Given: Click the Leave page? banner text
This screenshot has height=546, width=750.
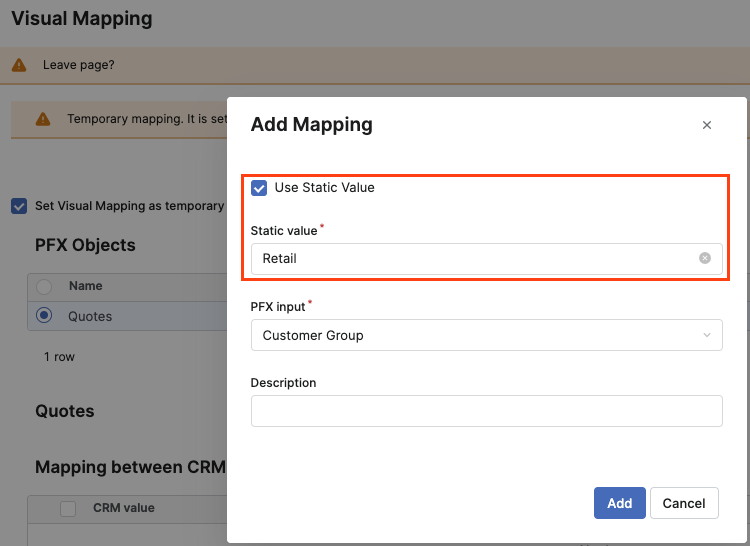Looking at the screenshot, I should click(79, 65).
